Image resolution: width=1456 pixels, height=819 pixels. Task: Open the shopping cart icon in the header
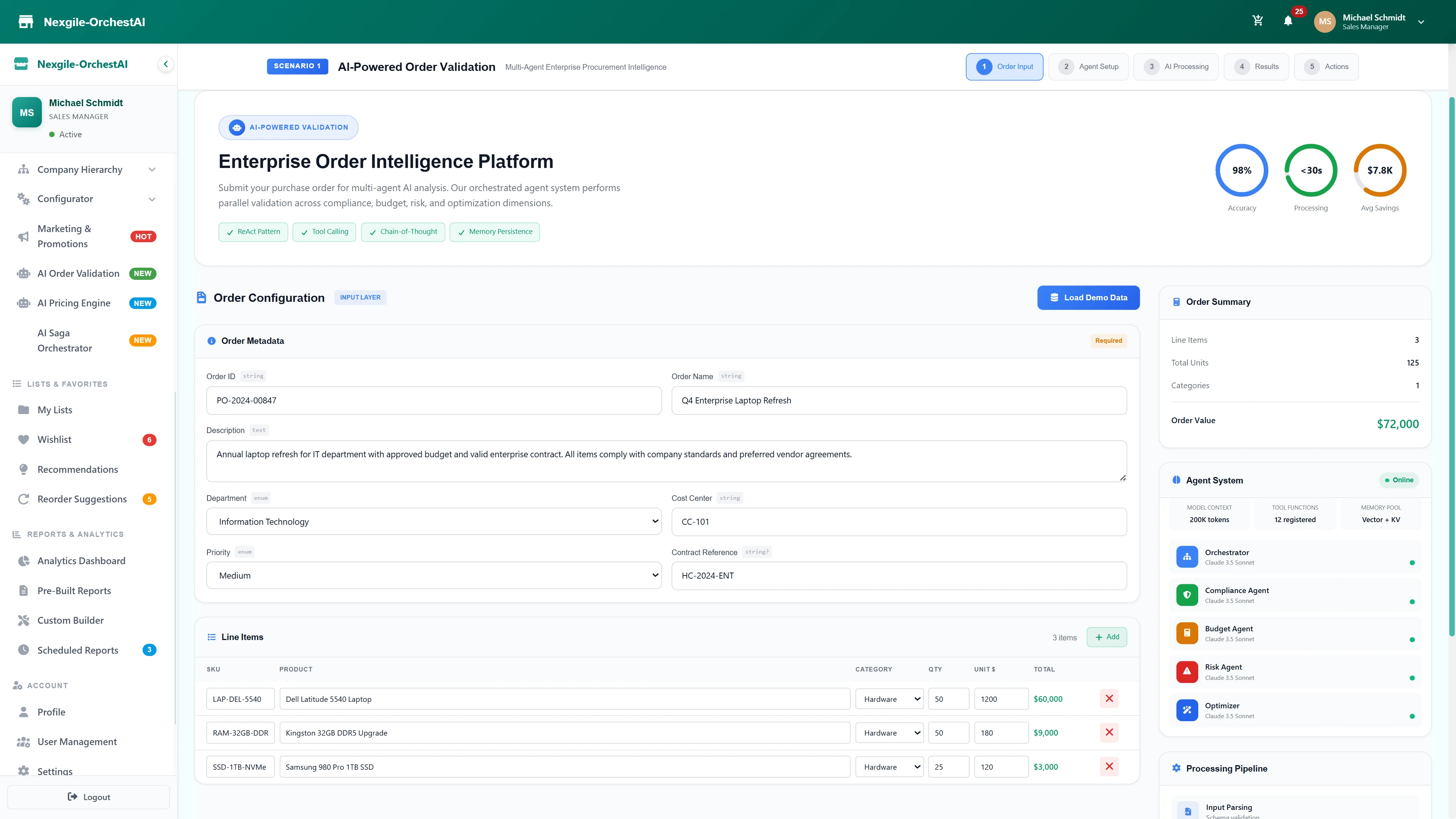coord(1258,20)
